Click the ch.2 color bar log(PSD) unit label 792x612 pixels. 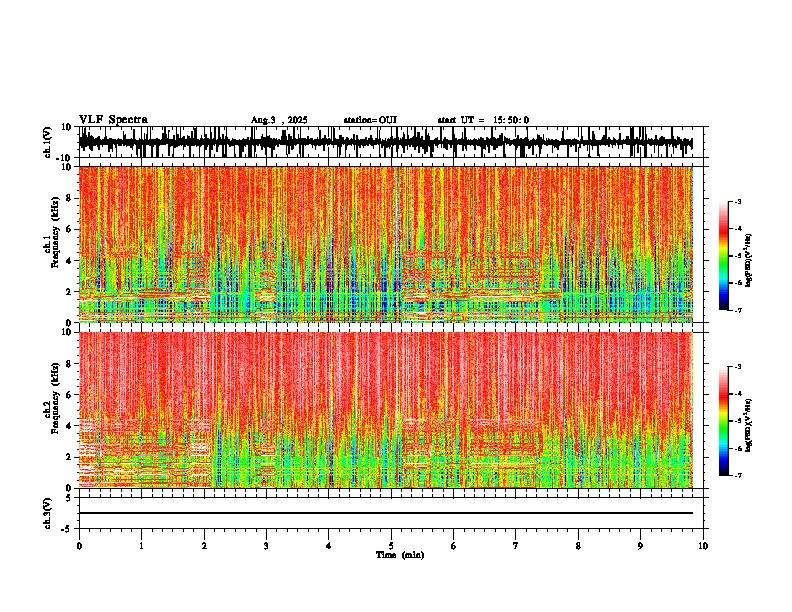(749, 425)
